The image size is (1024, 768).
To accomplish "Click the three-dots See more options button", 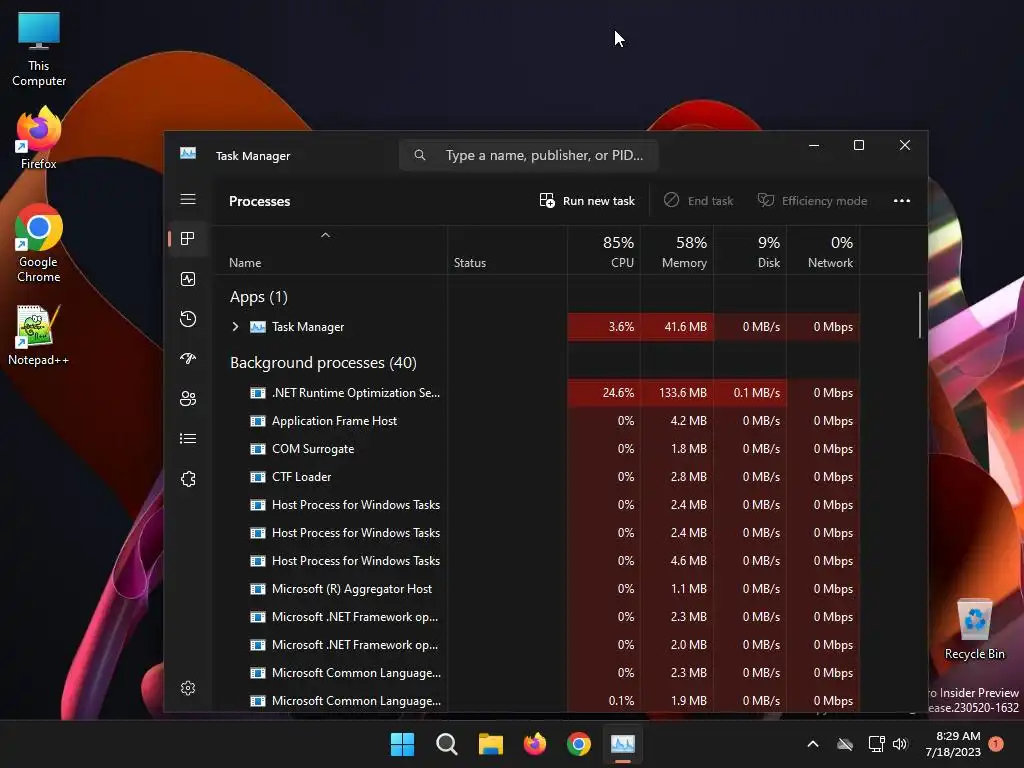I will 902,200.
